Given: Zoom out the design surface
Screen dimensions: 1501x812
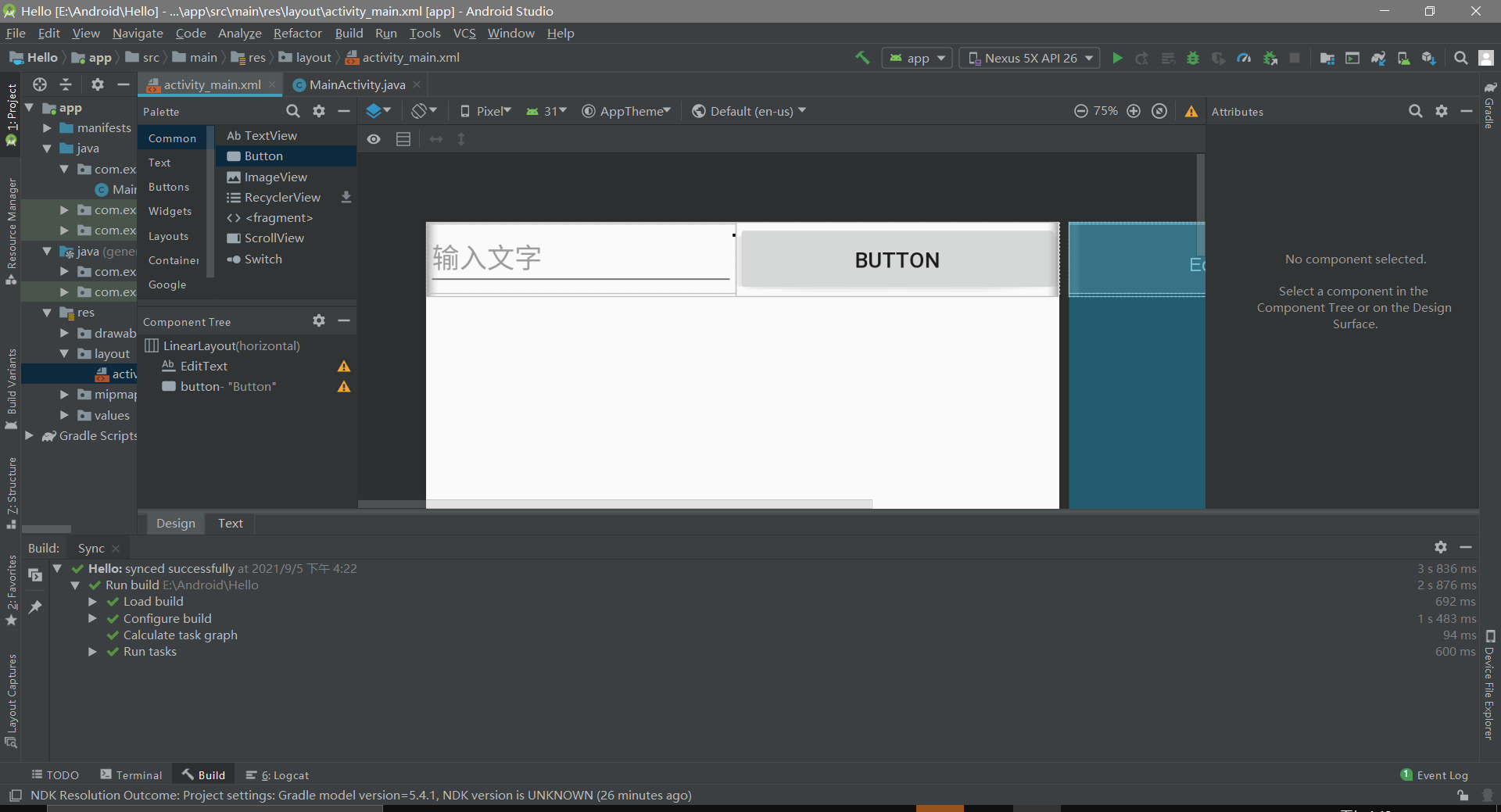Looking at the screenshot, I should pyautogui.click(x=1080, y=111).
